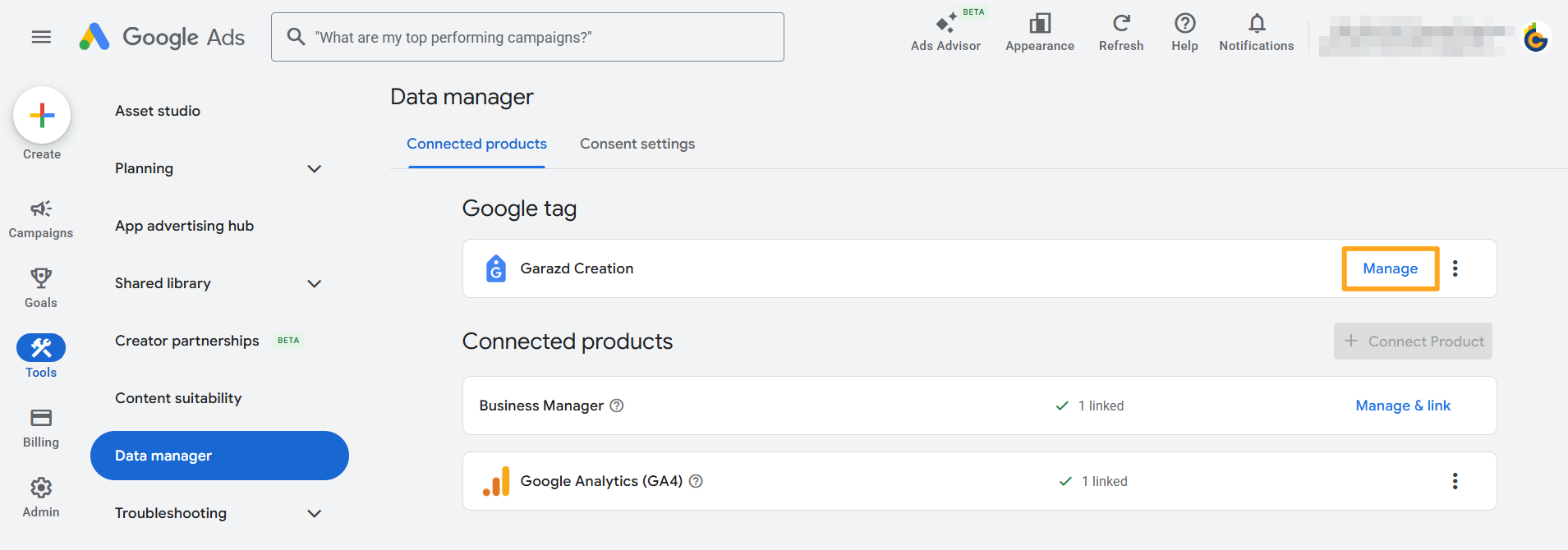Switch to the Consent settings tab
This screenshot has width=1568, height=550.
point(637,144)
